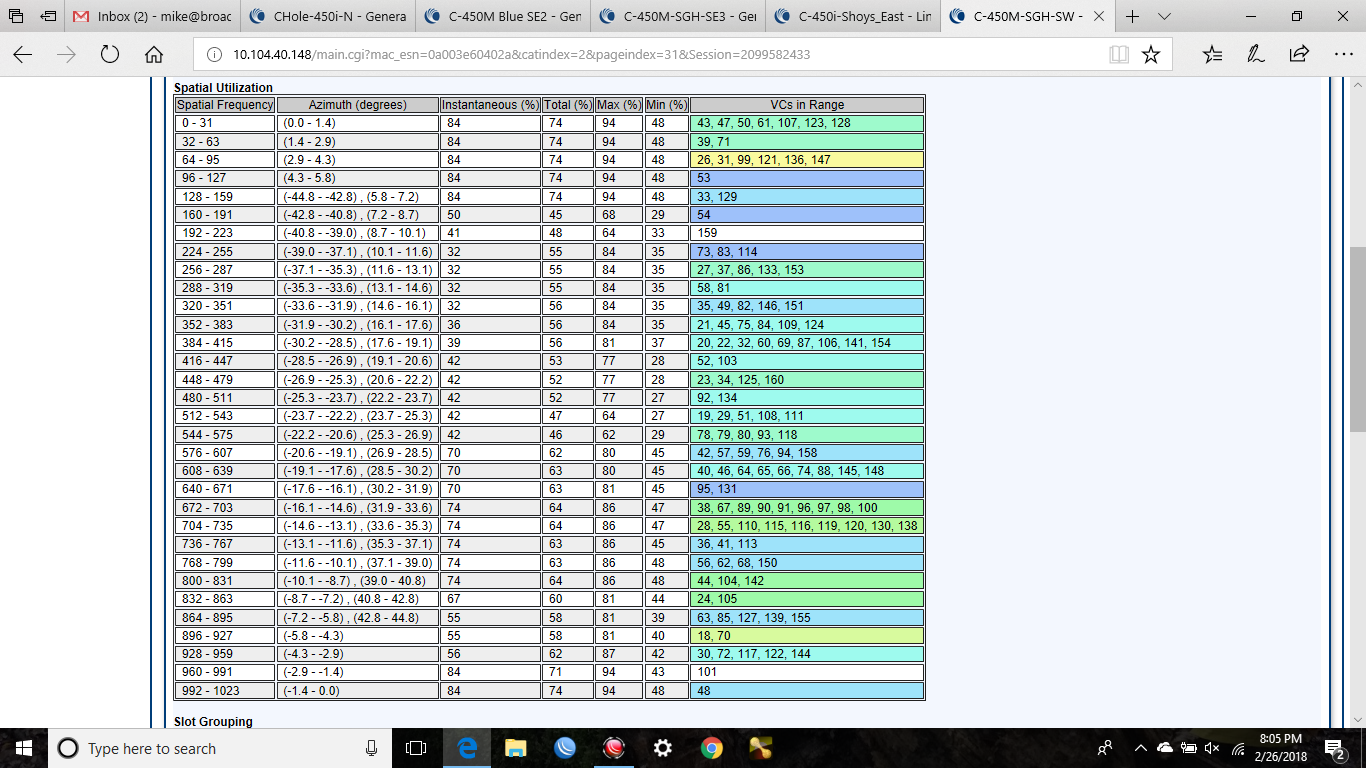Open a new tab with the plus button
1366x768 pixels.
pos(1133,17)
